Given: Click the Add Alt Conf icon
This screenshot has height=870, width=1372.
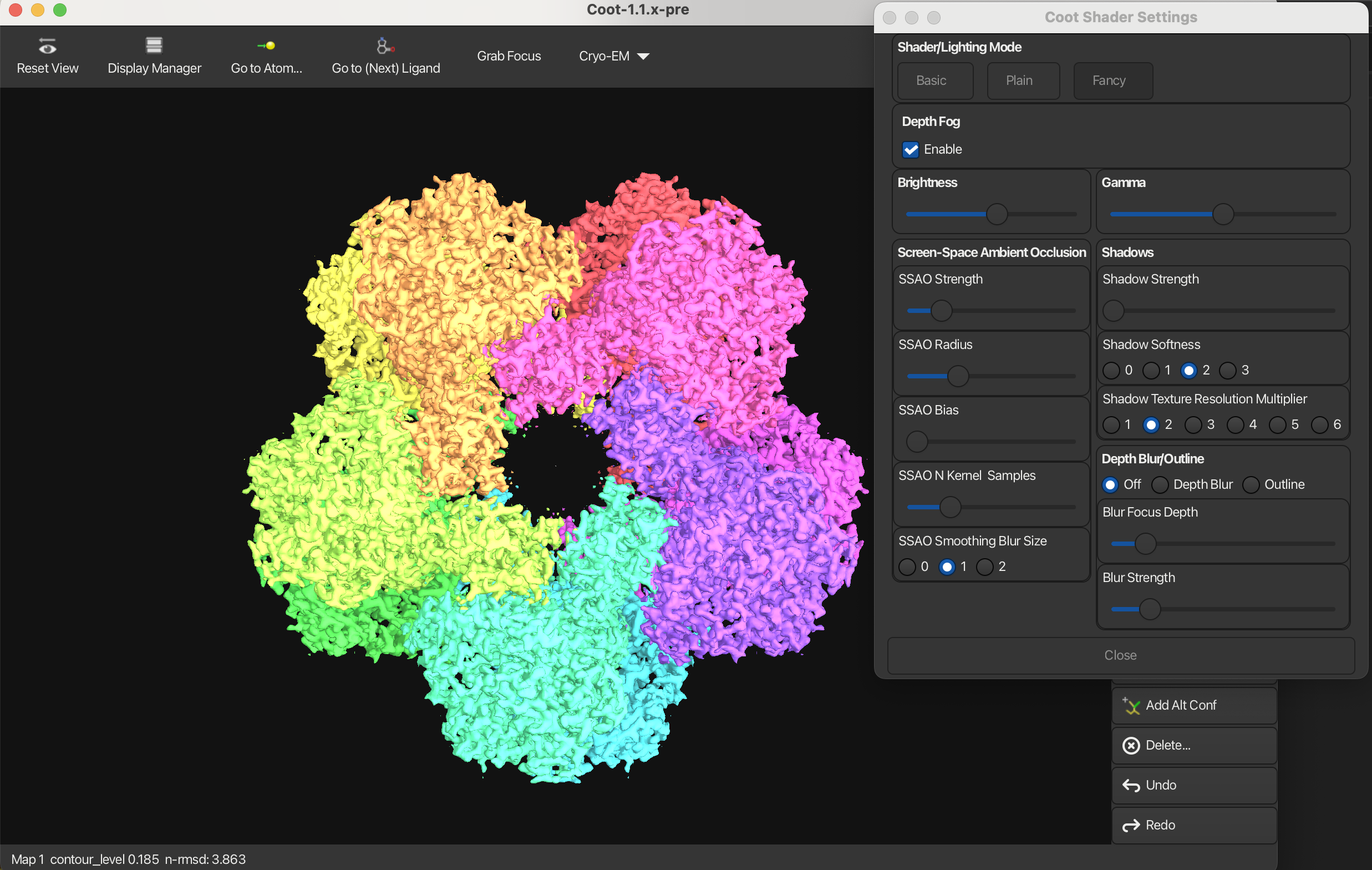Looking at the screenshot, I should click(1131, 706).
